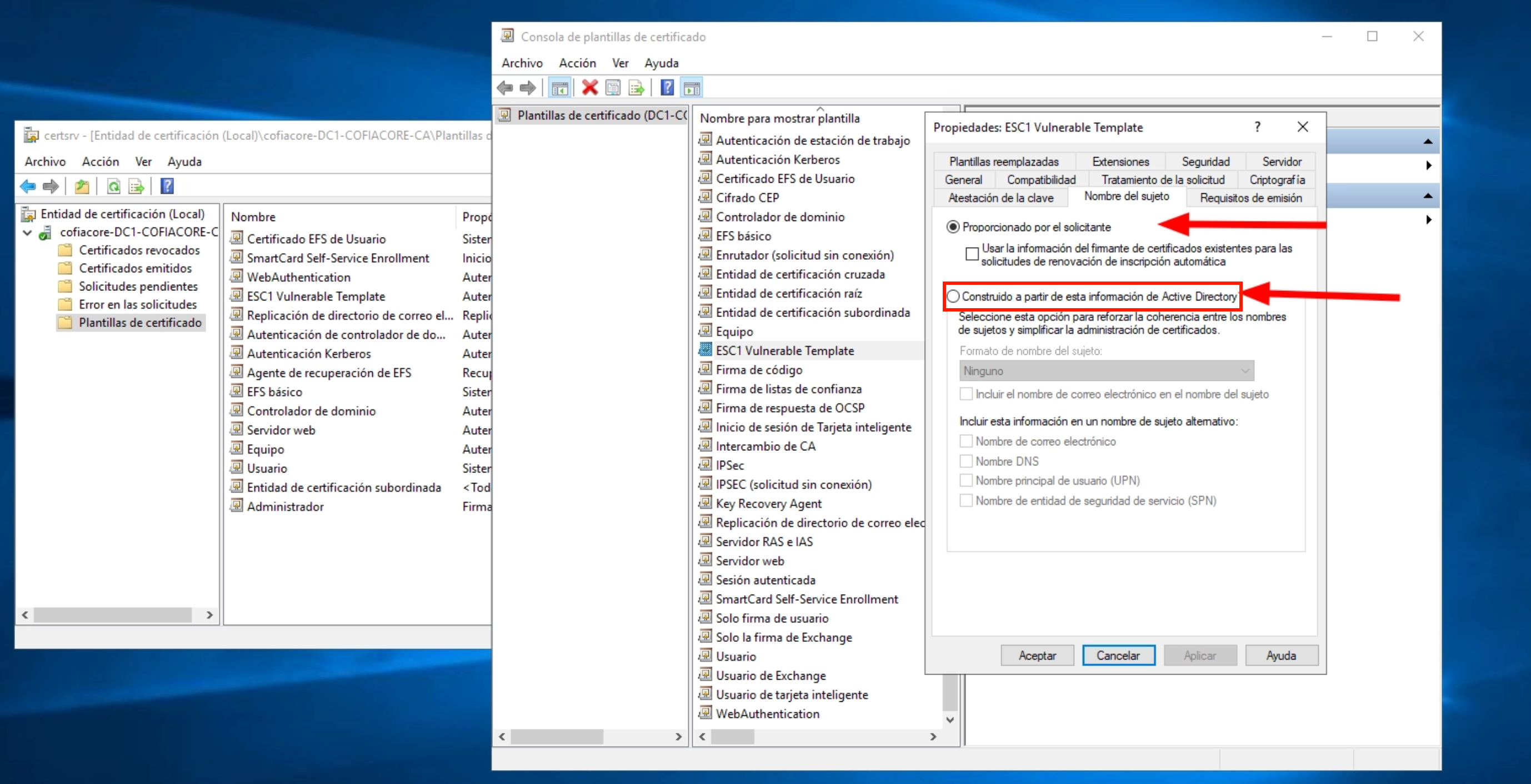1531x784 pixels.
Task: Open the Seguridad tab
Action: point(1205,162)
